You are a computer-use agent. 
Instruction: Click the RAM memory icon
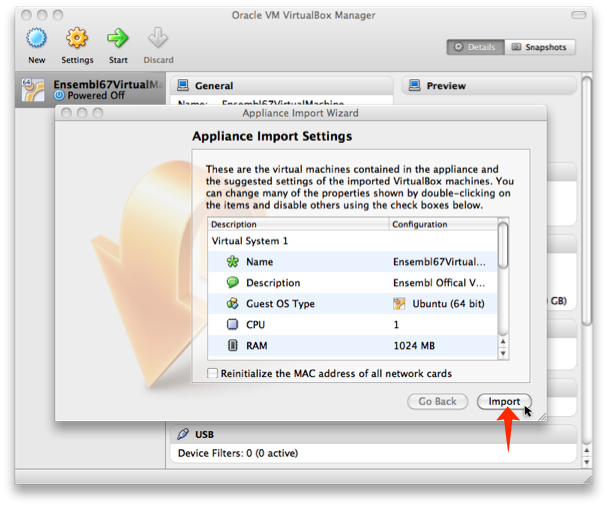232,345
